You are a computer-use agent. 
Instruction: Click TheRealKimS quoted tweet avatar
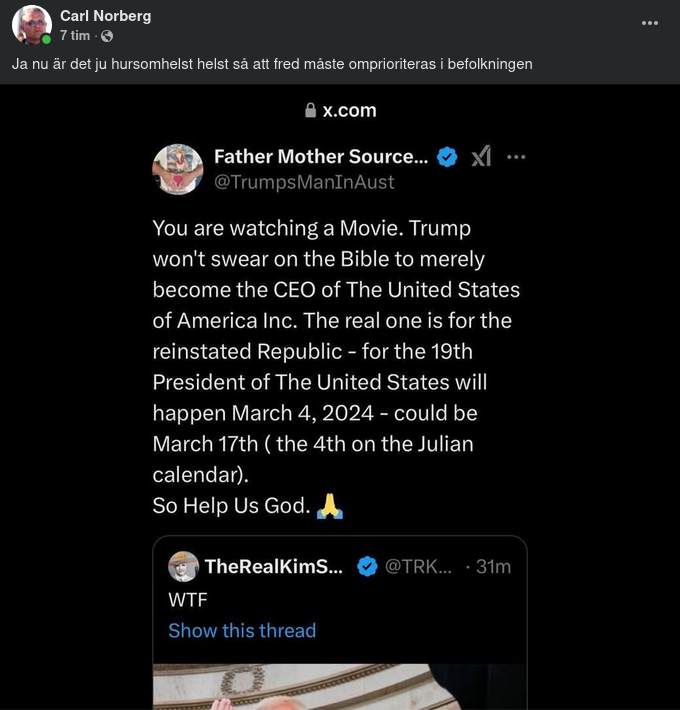click(183, 566)
